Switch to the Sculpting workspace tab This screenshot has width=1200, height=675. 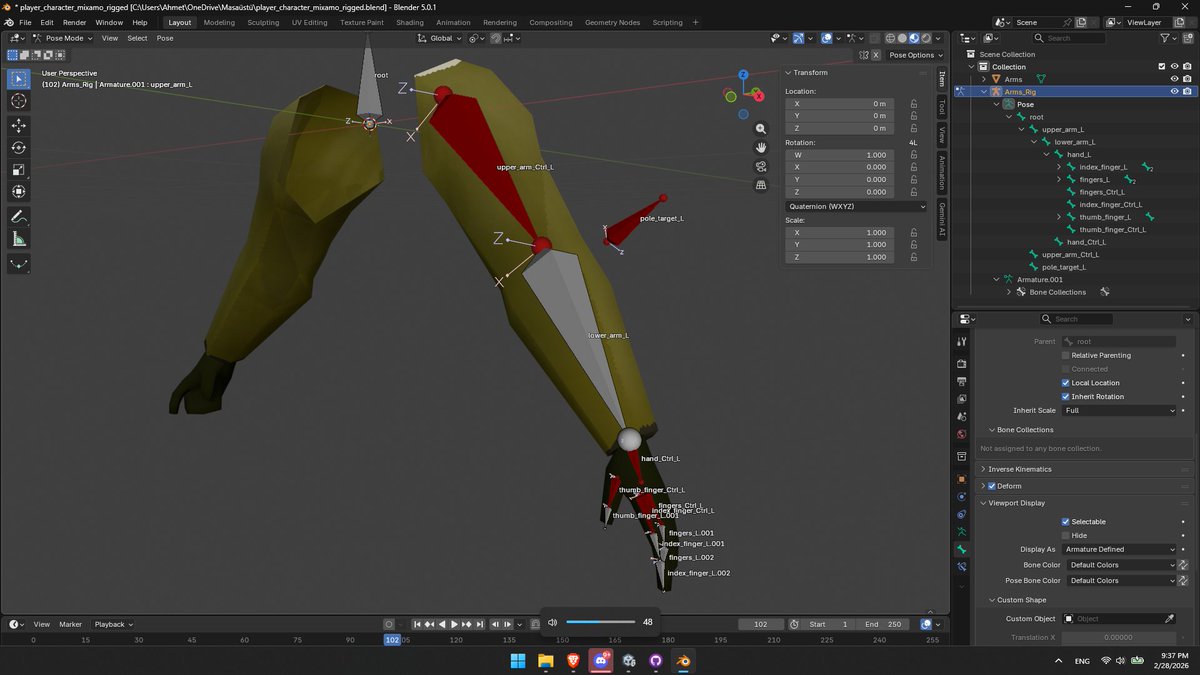[263, 22]
